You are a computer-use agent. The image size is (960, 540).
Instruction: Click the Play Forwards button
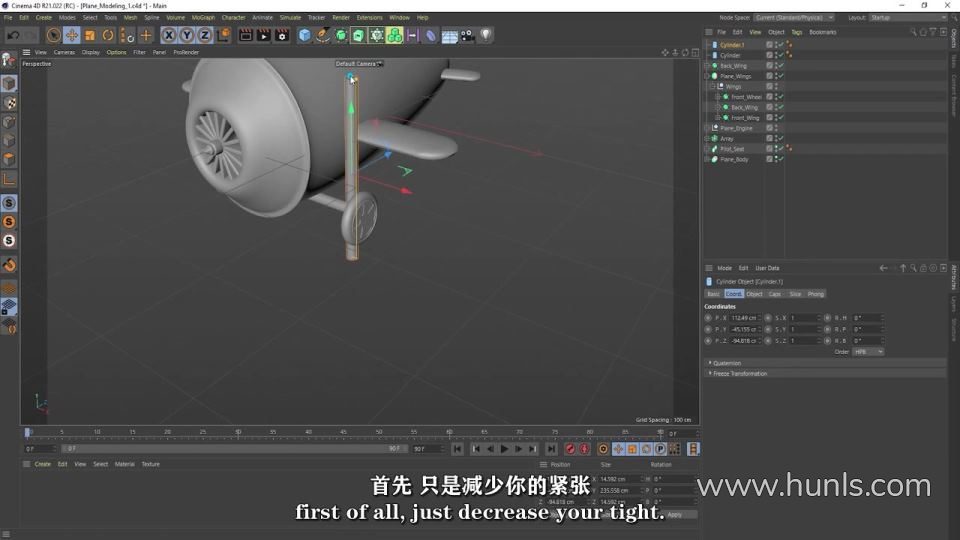[x=504, y=449]
